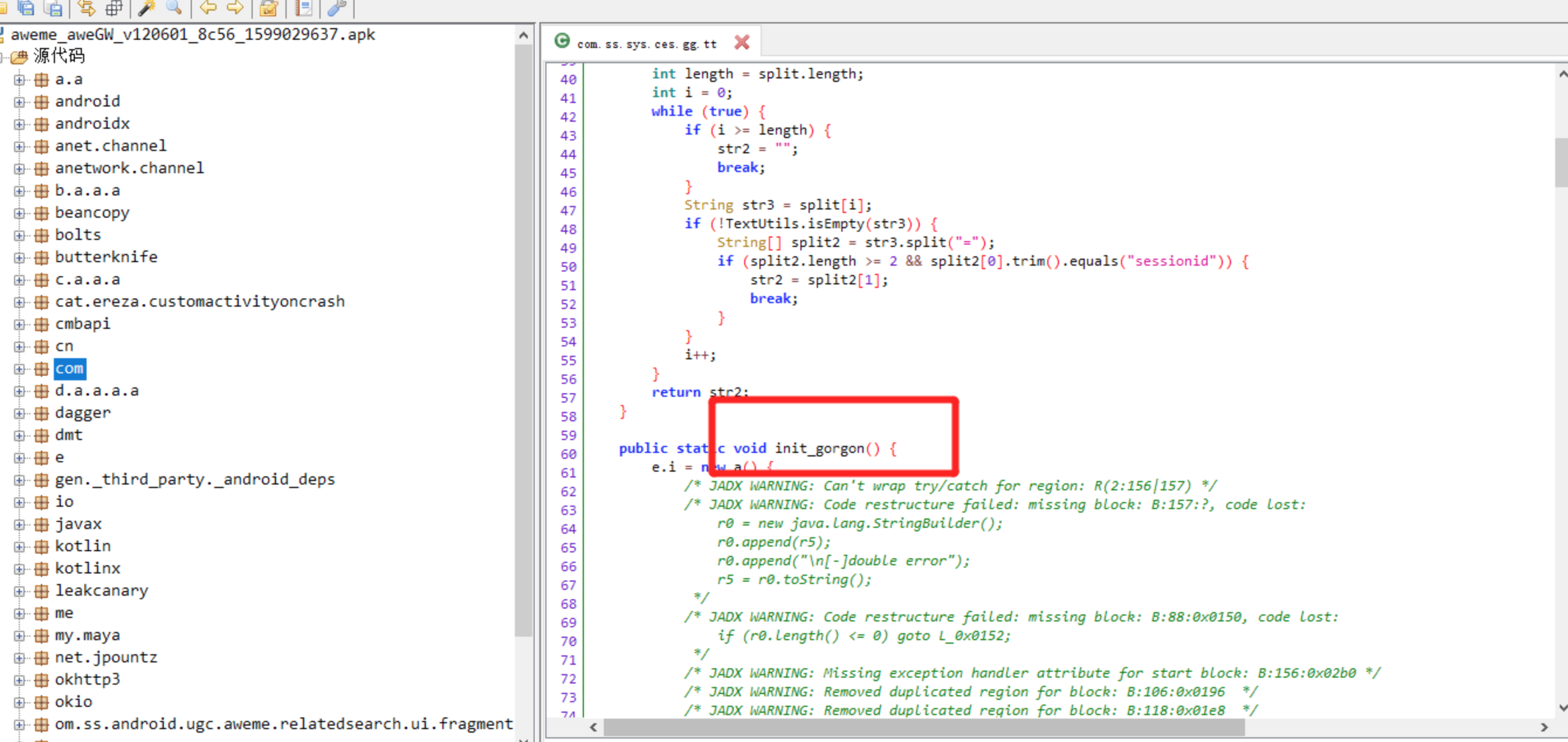Click the Save all toolbar icon
Viewport: 1568px width, 742px height.
(26, 7)
